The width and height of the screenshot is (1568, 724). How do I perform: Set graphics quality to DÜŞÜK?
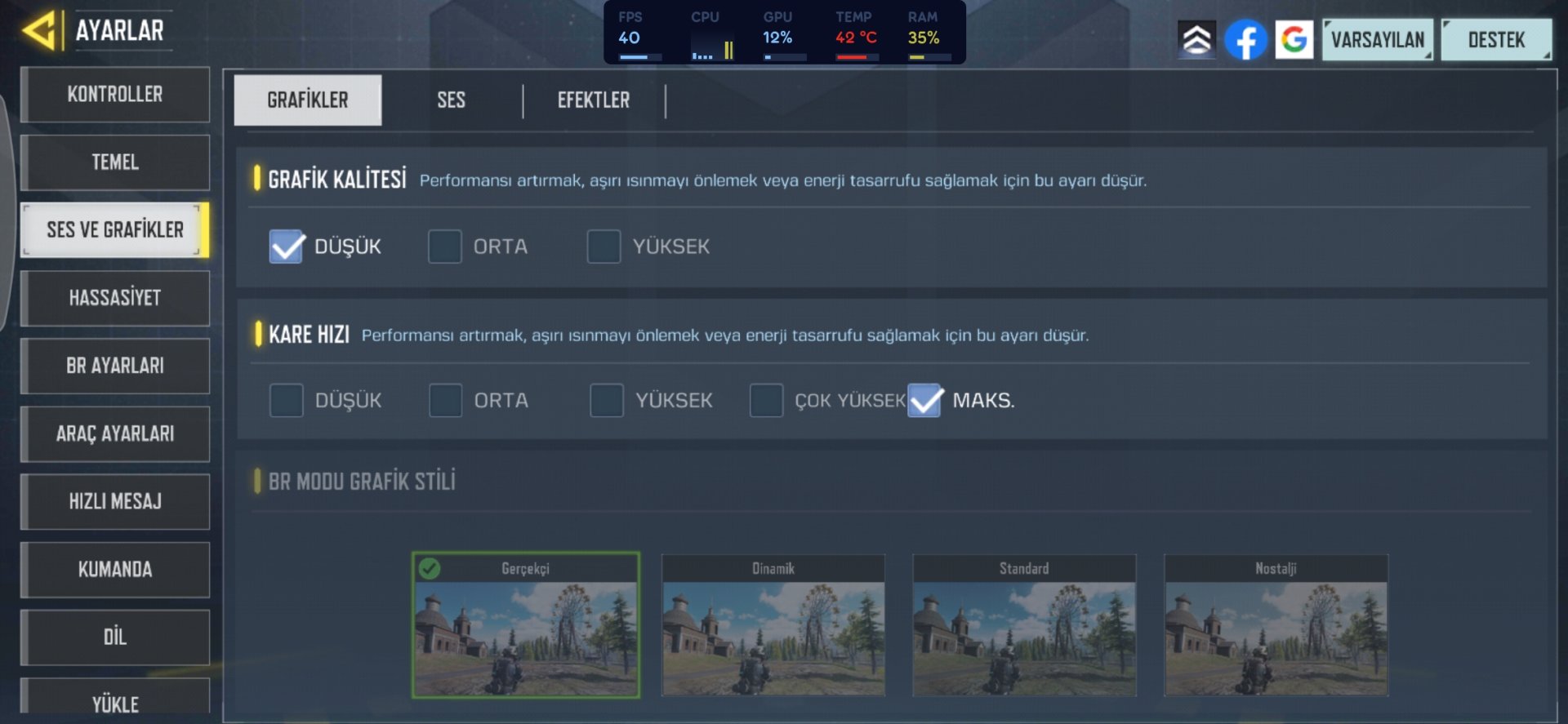pyautogui.click(x=286, y=247)
